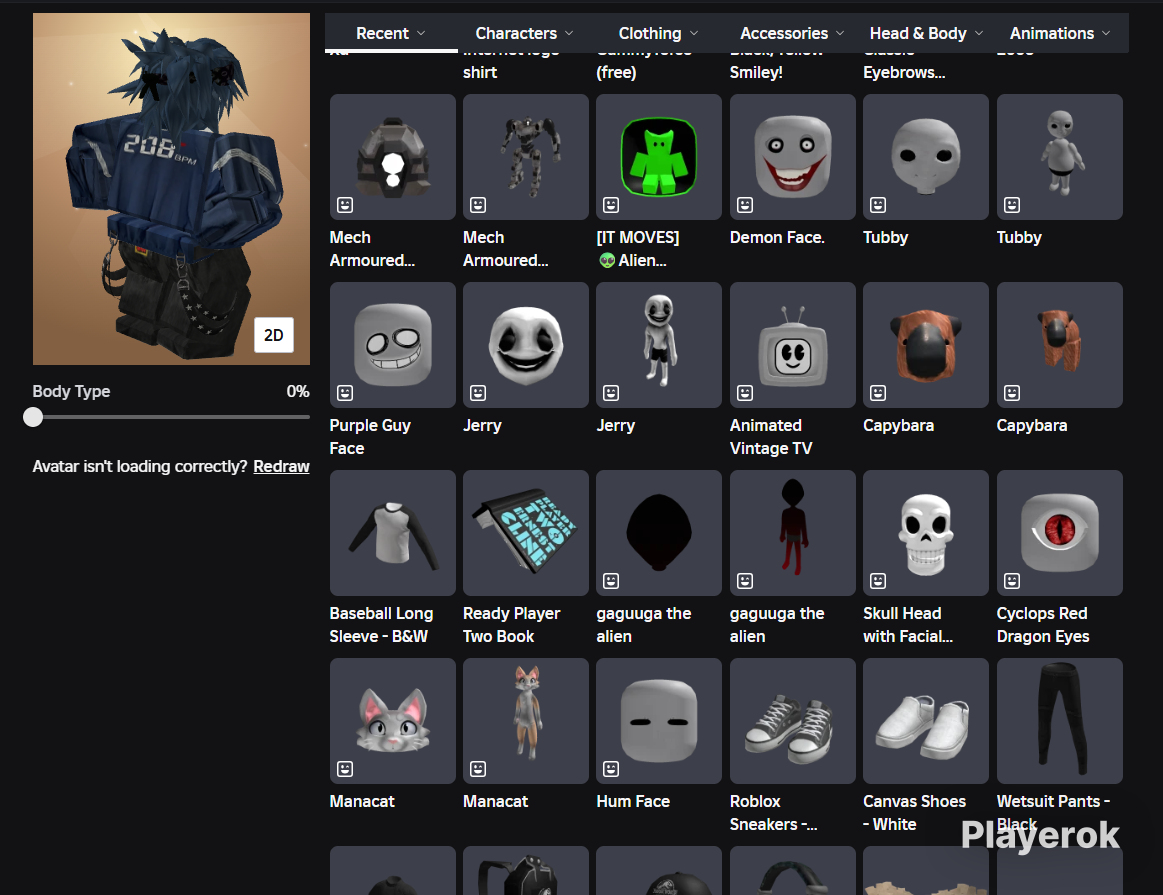Screen dimensions: 1163x895
Task: Click the 'Canvas Shoes - White' label
Action: [915, 813]
